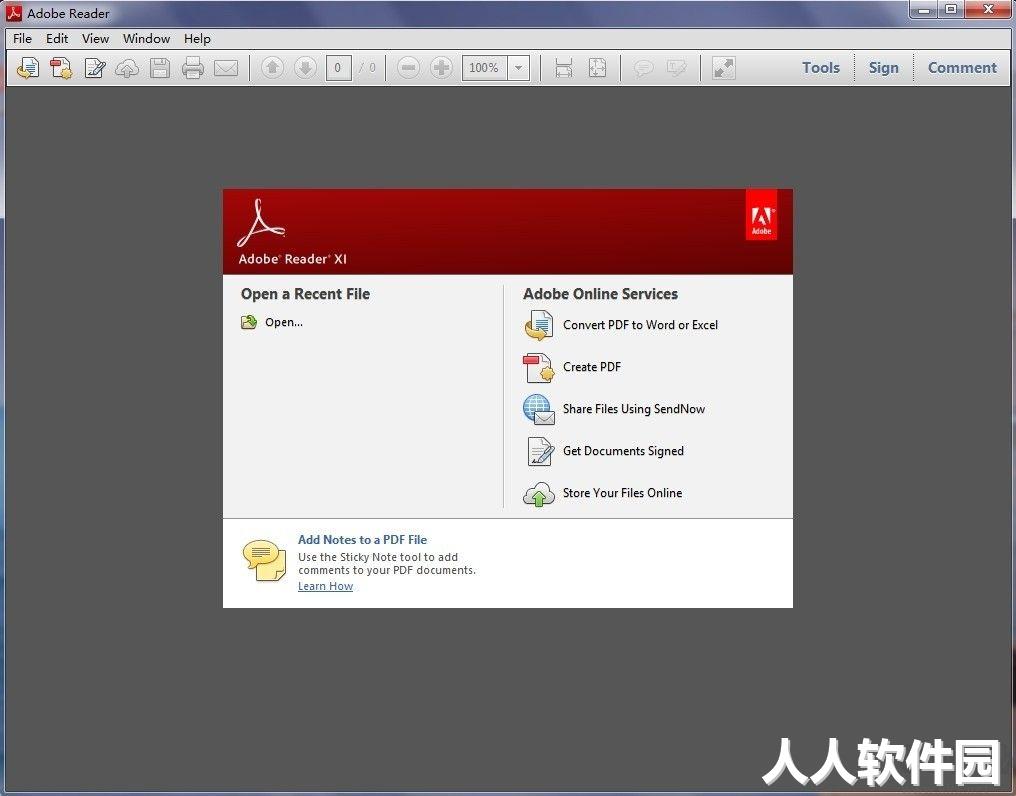The width and height of the screenshot is (1016, 796).
Task: Click the Learn How link
Action: pyautogui.click(x=325, y=586)
